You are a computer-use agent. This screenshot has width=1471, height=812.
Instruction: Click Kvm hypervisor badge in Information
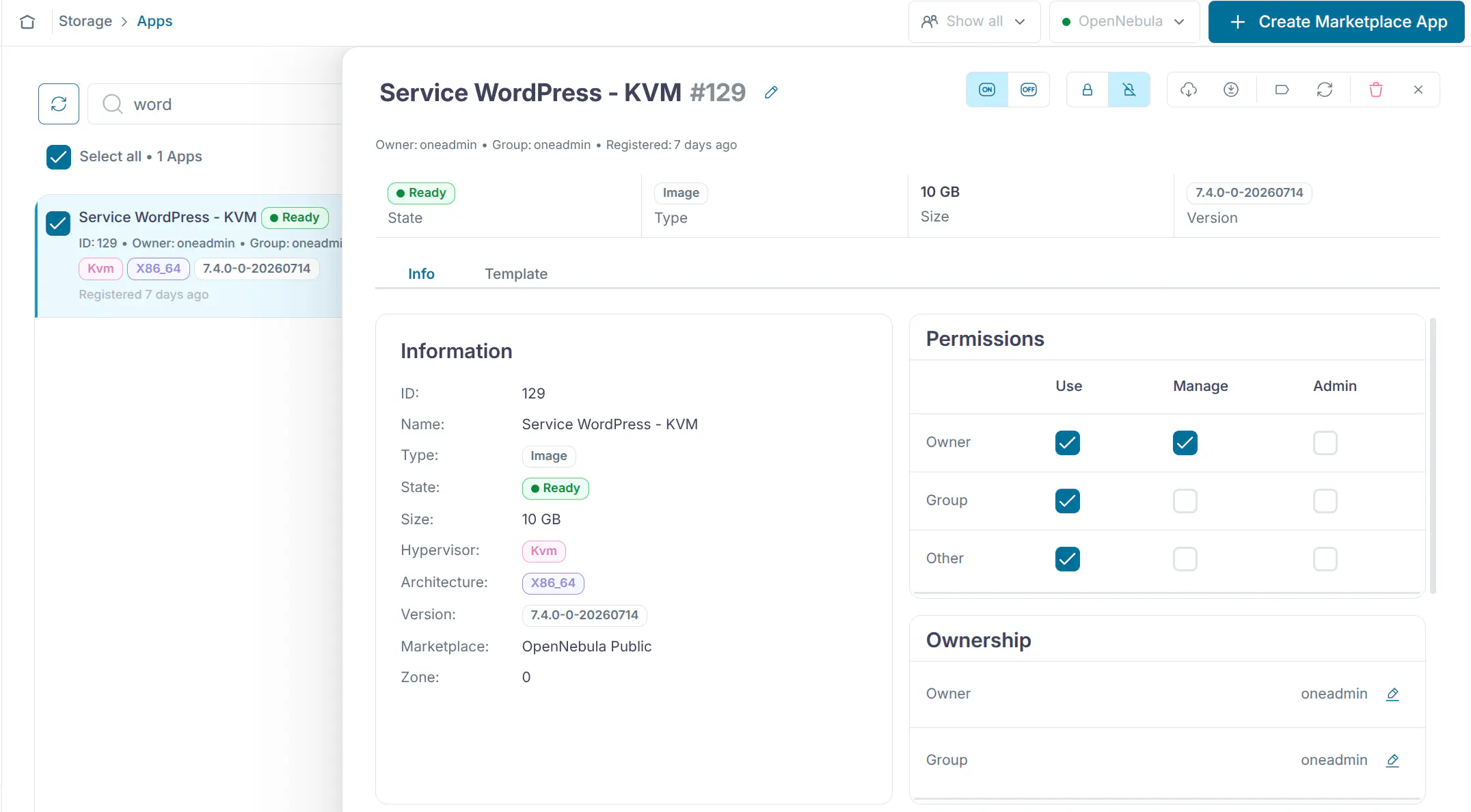pyautogui.click(x=543, y=551)
